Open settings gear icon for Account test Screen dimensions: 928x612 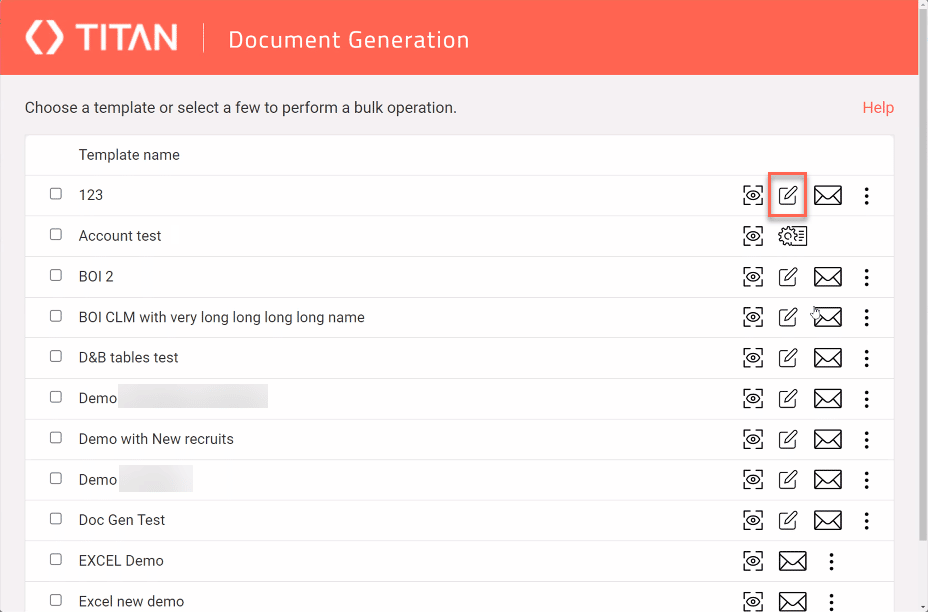point(792,236)
